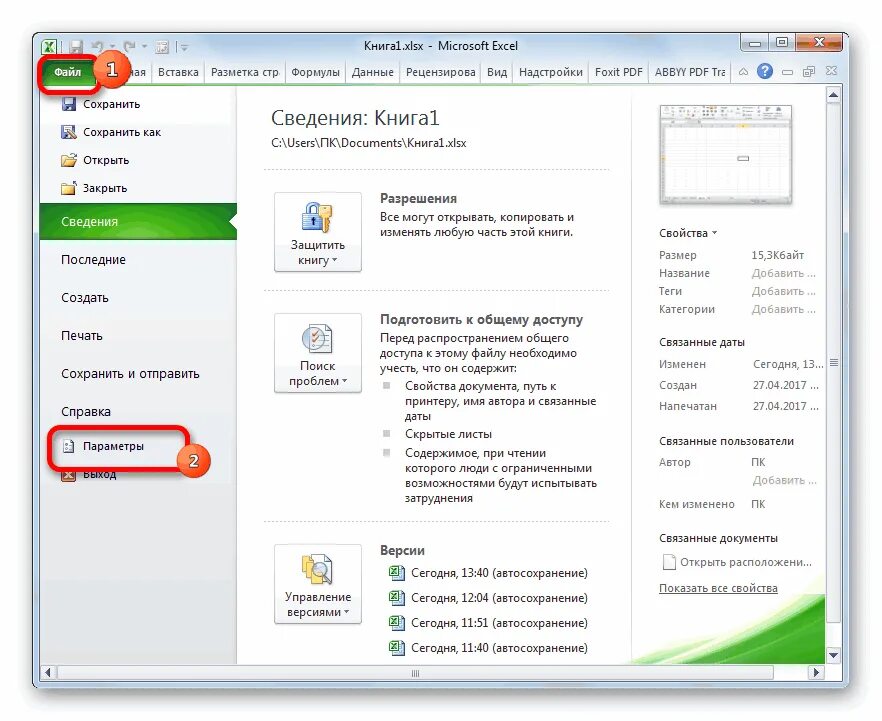Image resolution: width=882 pixels, height=721 pixels.
Task: Click the Undo arrow in quick access toolbar
Action: point(98,47)
